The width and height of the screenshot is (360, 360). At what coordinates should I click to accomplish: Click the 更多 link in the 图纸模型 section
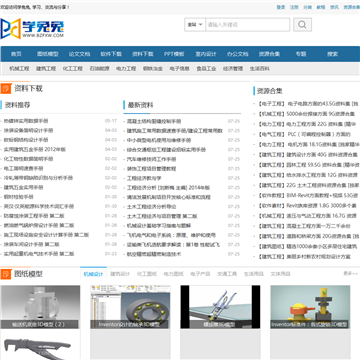pyautogui.click(x=347, y=273)
